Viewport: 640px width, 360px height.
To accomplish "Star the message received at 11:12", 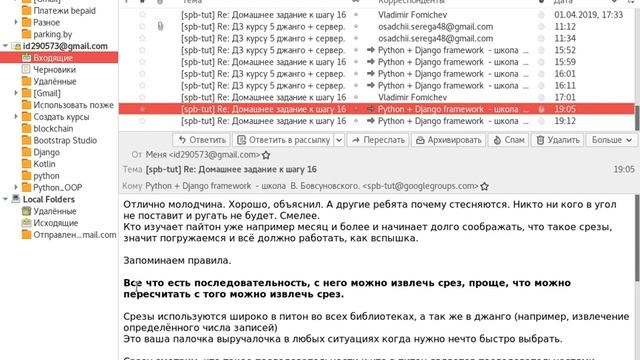I will tap(142, 27).
